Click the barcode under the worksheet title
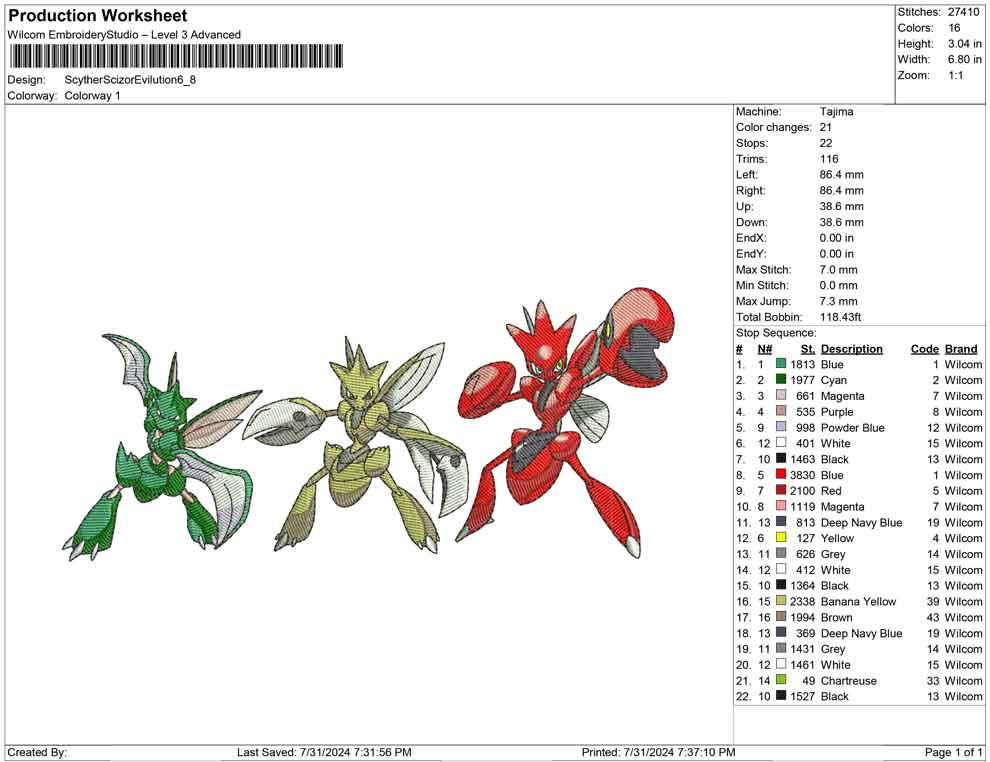Image resolution: width=990 pixels, height=762 pixels. tap(176, 56)
